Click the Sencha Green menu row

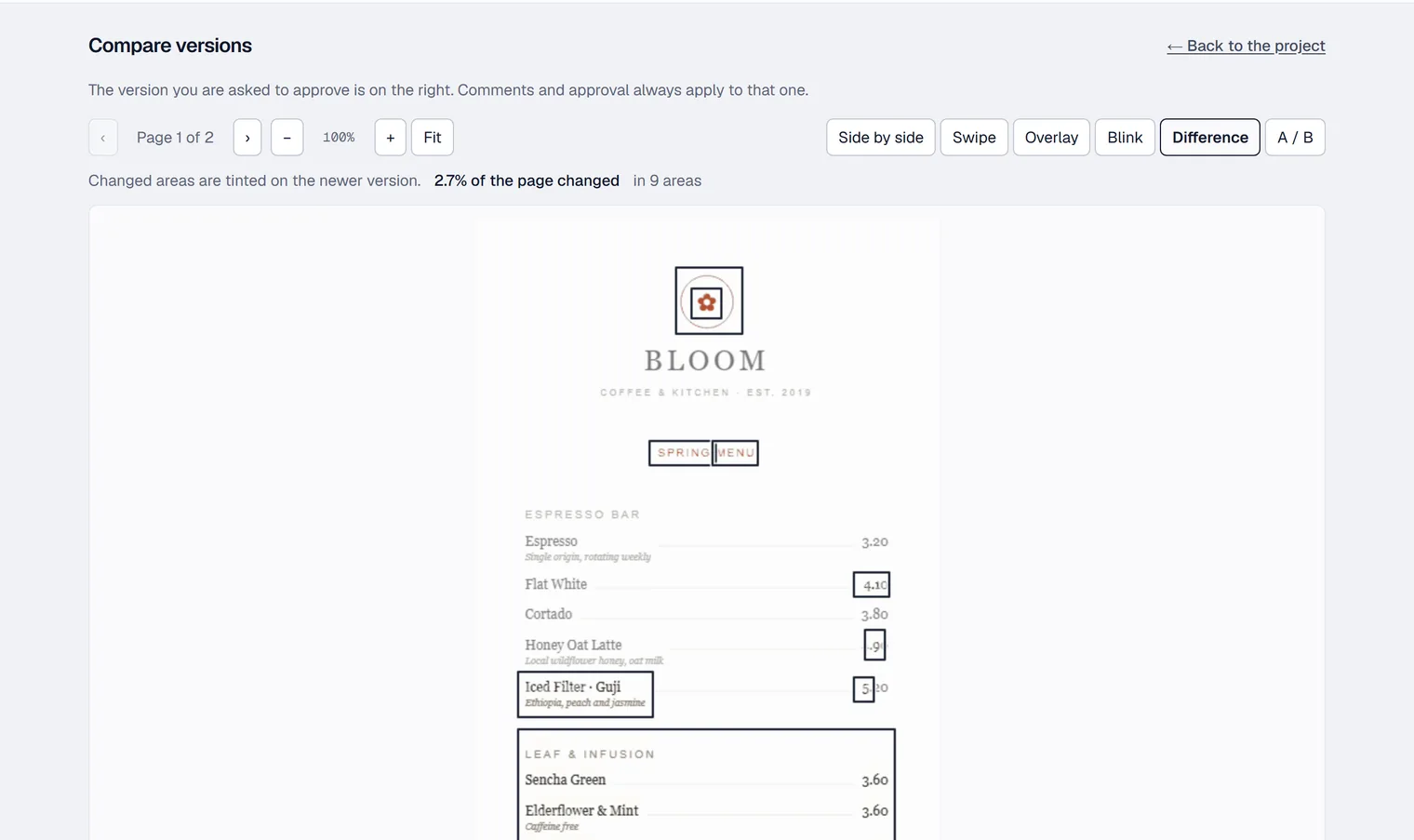tap(706, 780)
